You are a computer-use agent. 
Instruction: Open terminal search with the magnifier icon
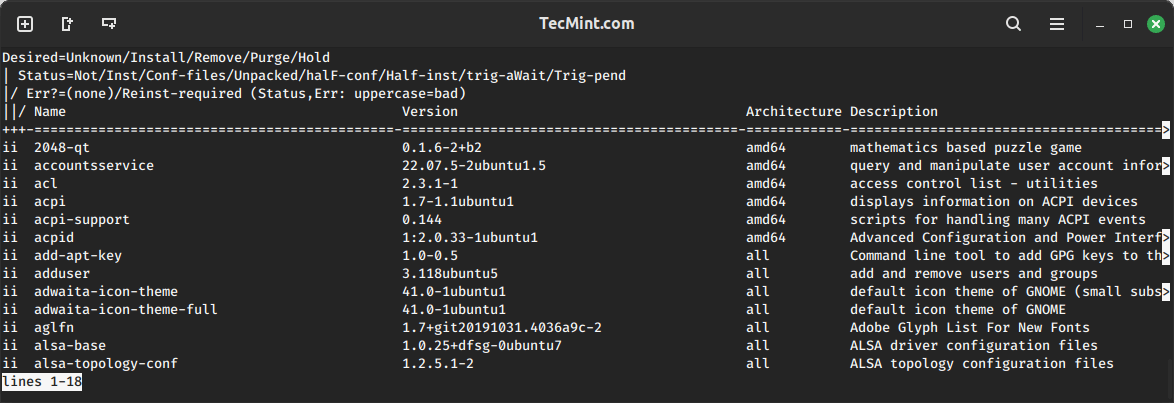(1013, 23)
